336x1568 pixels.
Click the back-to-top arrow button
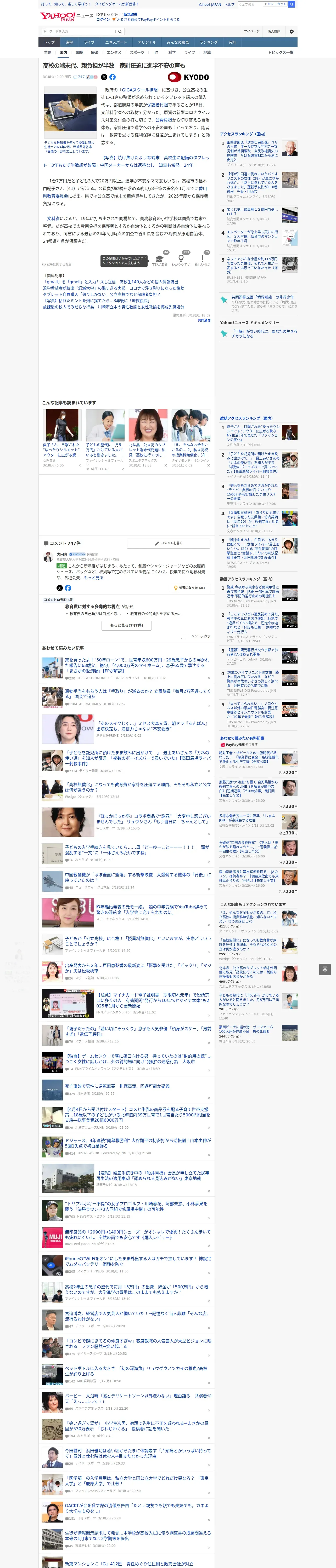325,969
